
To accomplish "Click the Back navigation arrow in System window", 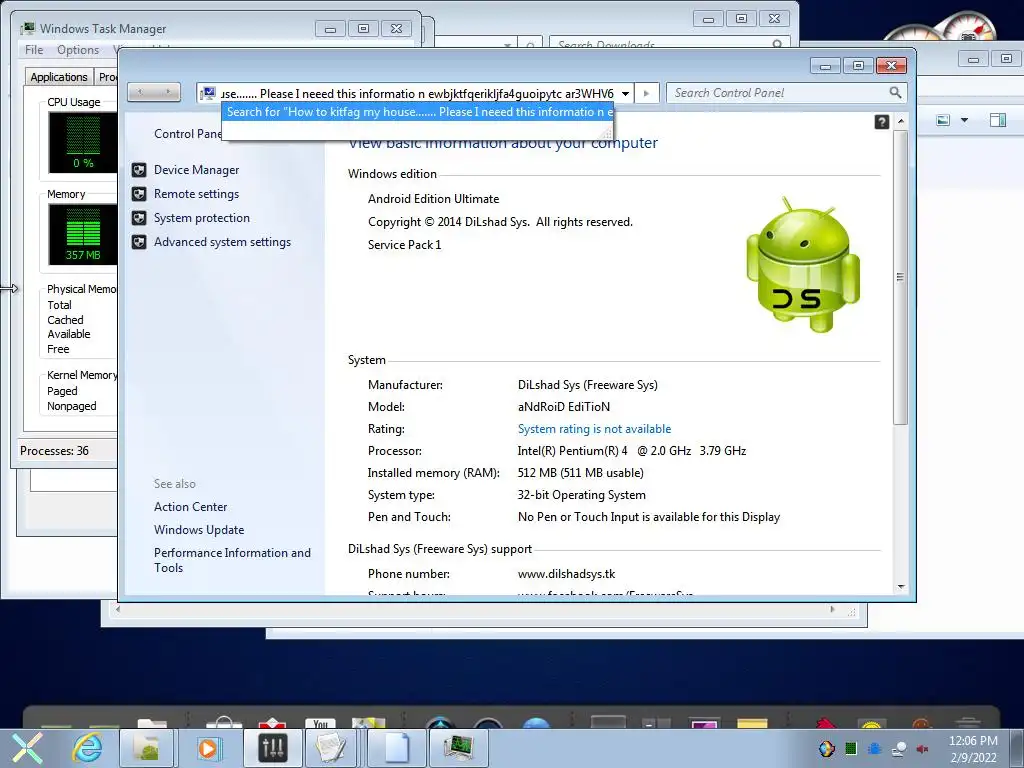I will click(x=140, y=92).
